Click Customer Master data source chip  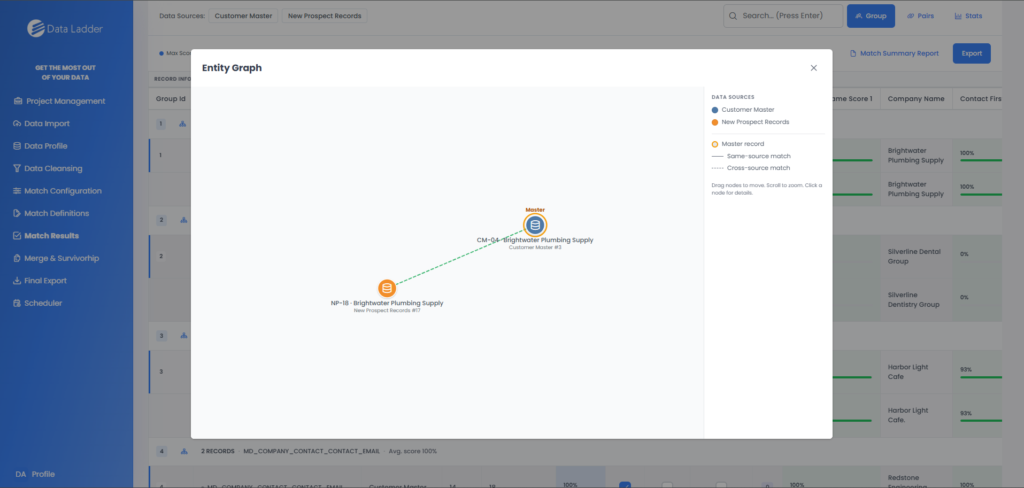244,16
